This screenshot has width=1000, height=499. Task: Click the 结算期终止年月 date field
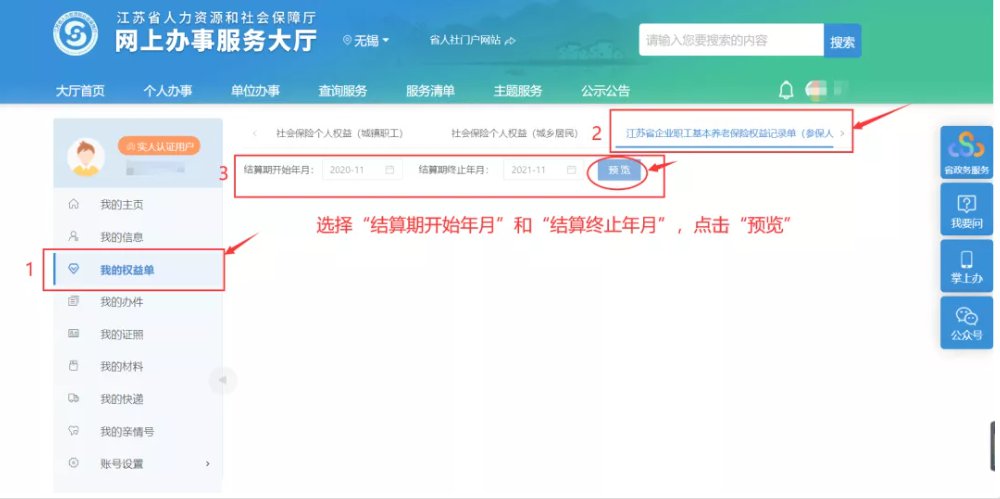542,170
